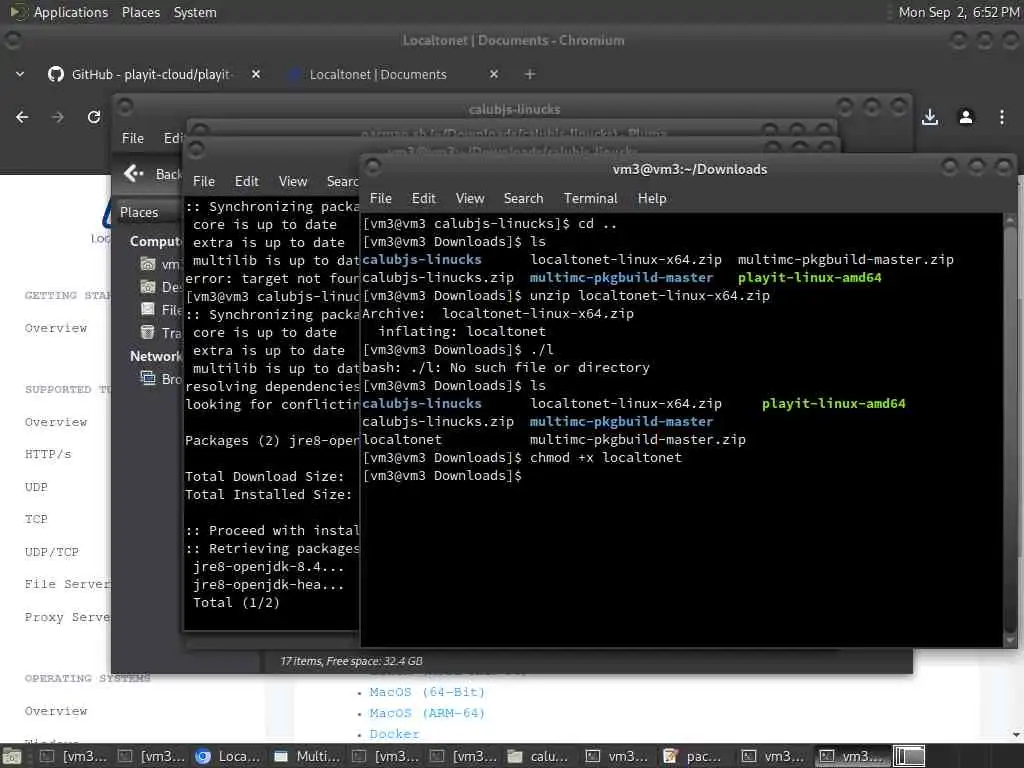
Task: Click file manager status text 17 items free space
Action: 351,661
